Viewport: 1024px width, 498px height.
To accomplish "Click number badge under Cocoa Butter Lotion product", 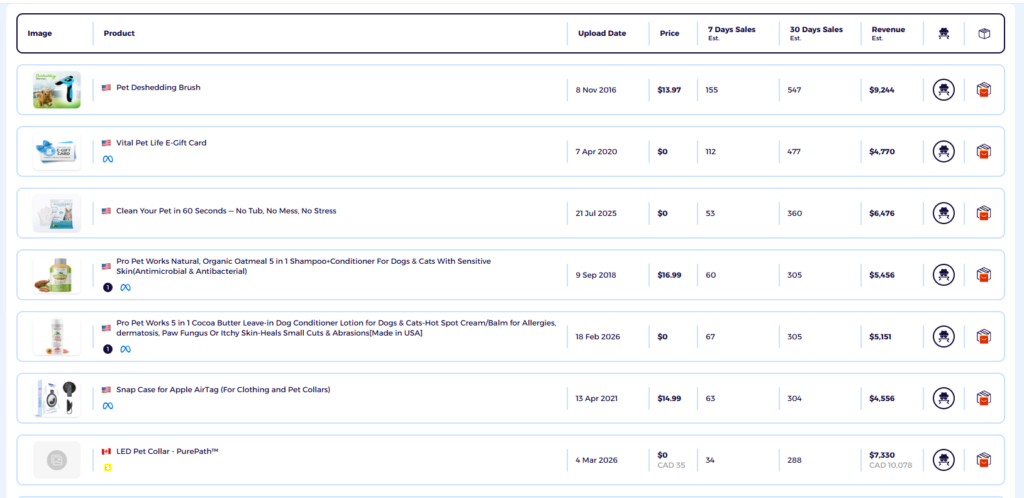I will point(108,349).
